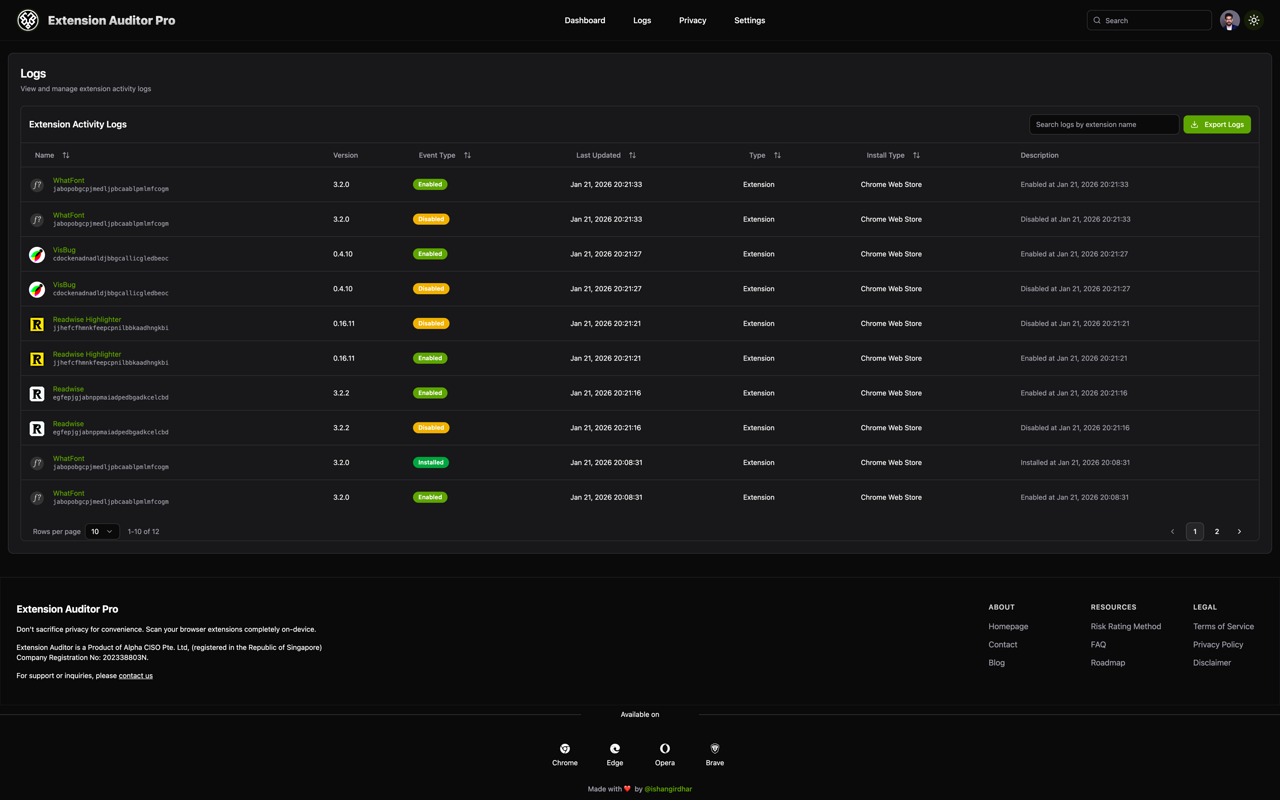The image size is (1280, 800).
Task: Open the Contact link under About
Action: click(x=1003, y=645)
